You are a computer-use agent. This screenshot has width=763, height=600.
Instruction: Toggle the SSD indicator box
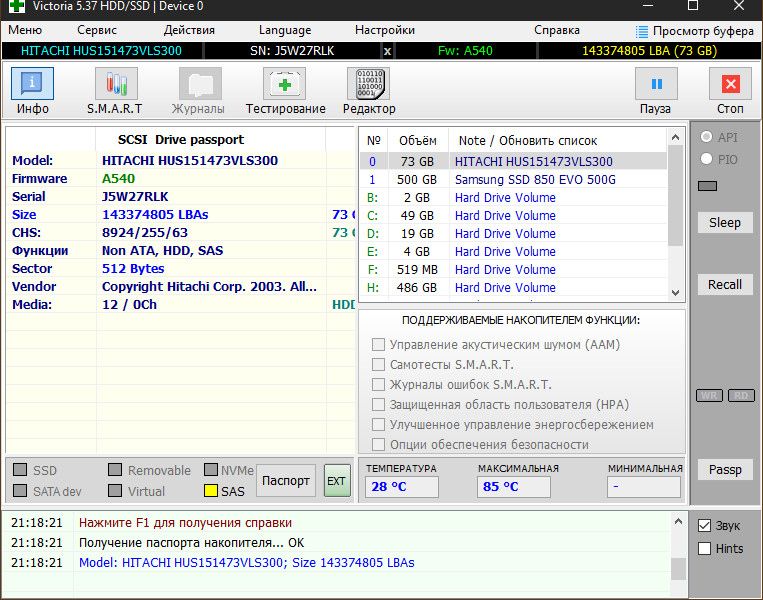(x=20, y=470)
